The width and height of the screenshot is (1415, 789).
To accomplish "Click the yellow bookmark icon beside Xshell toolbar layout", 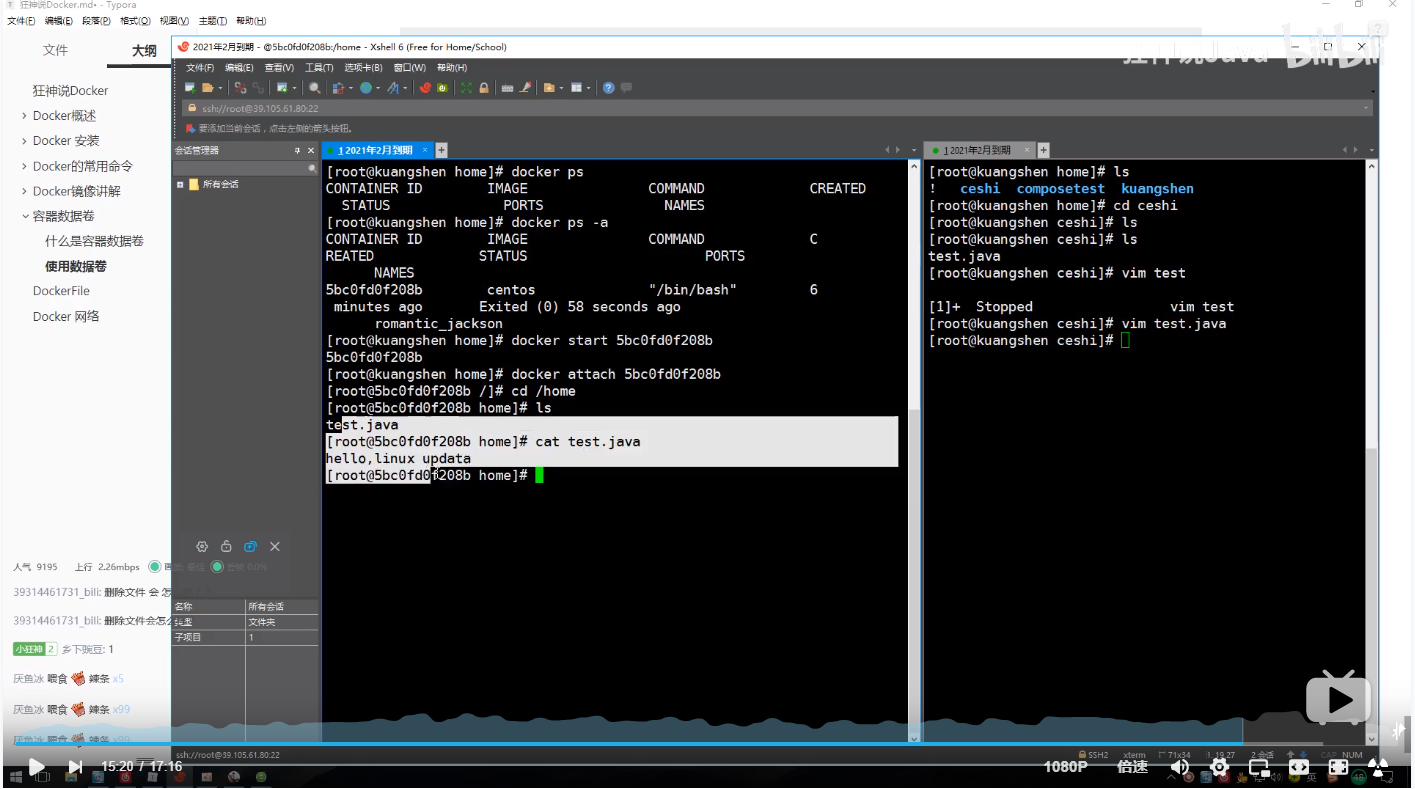I will click(x=549, y=88).
